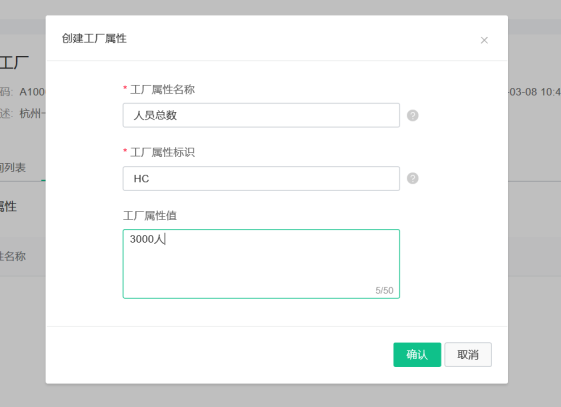Click the 工厂属性值 field label

tap(150, 216)
